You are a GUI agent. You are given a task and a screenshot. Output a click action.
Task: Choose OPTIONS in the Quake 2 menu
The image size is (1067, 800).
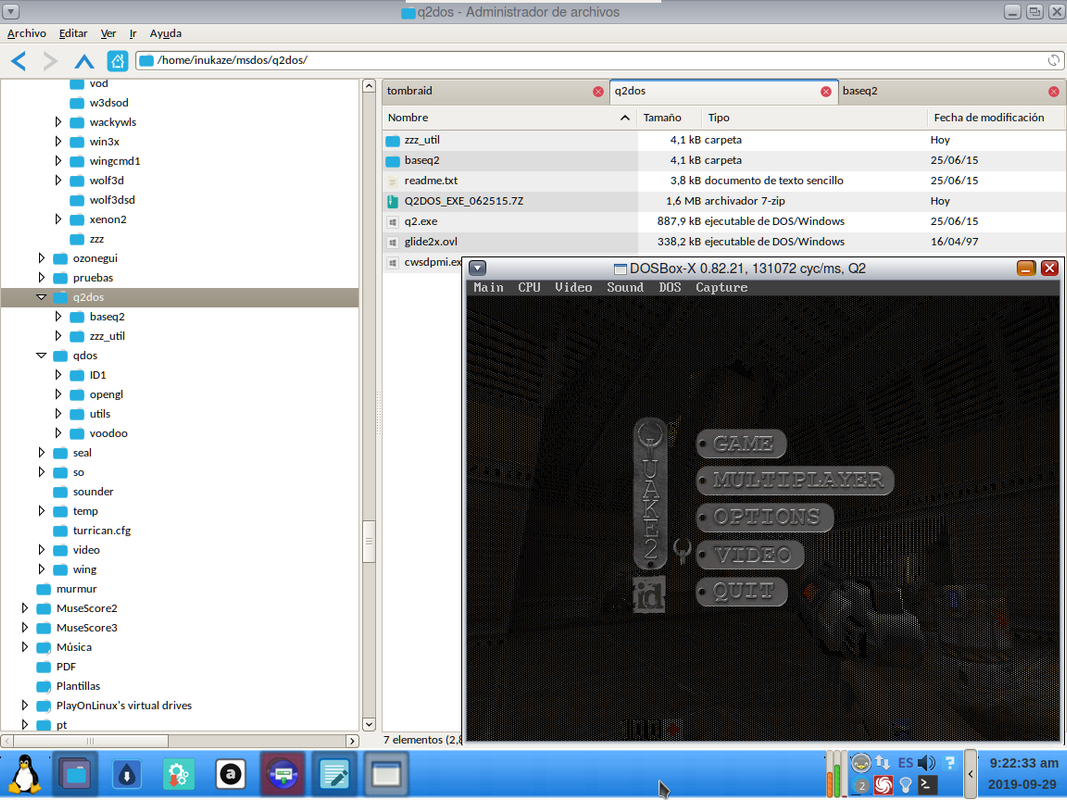point(766,517)
